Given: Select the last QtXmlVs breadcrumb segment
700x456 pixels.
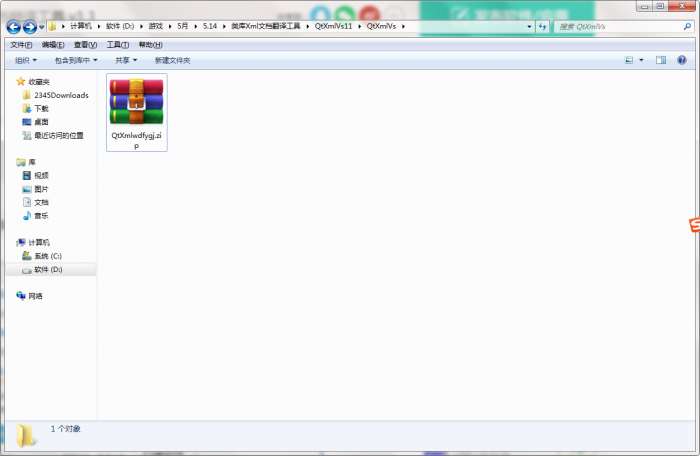Looking at the screenshot, I should [x=381, y=26].
